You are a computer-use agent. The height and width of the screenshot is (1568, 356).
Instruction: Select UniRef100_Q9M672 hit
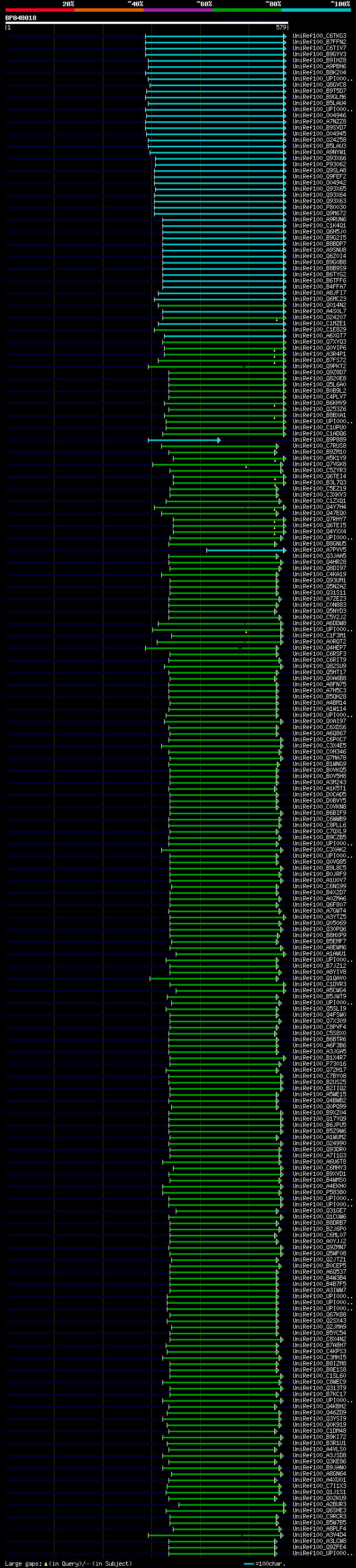(319, 213)
